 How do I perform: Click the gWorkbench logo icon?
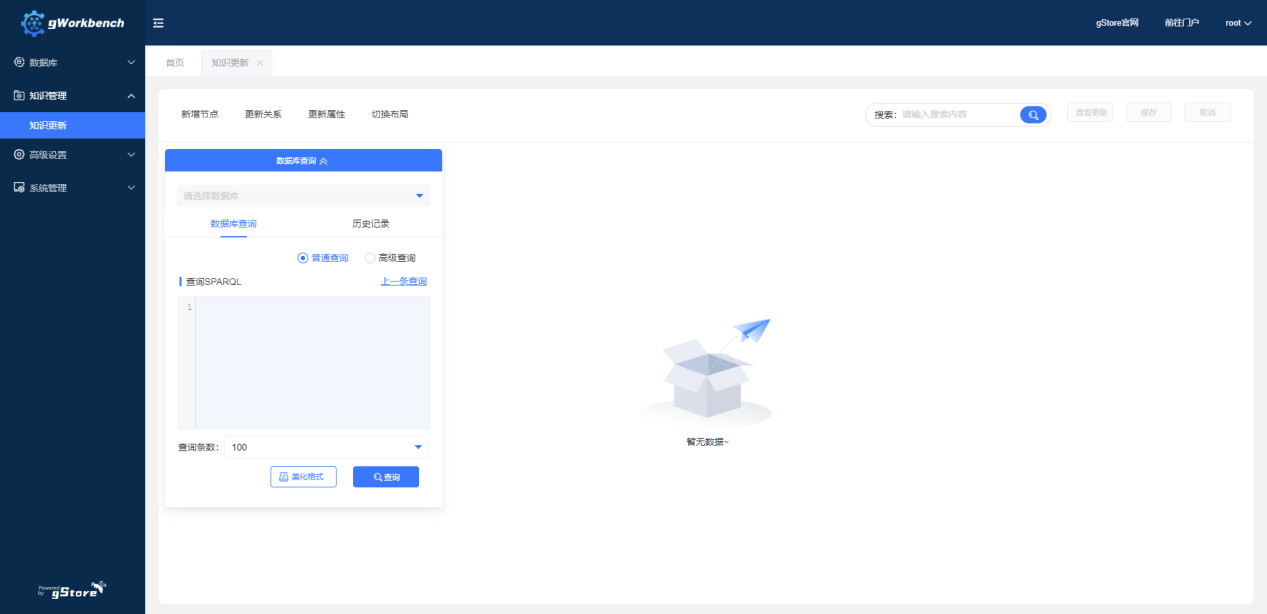pos(33,23)
